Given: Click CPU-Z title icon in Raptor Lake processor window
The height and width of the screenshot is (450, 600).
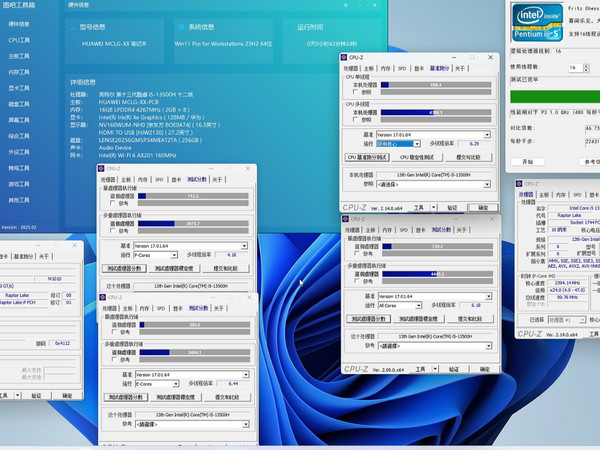Looking at the screenshot, I should [x=519, y=184].
